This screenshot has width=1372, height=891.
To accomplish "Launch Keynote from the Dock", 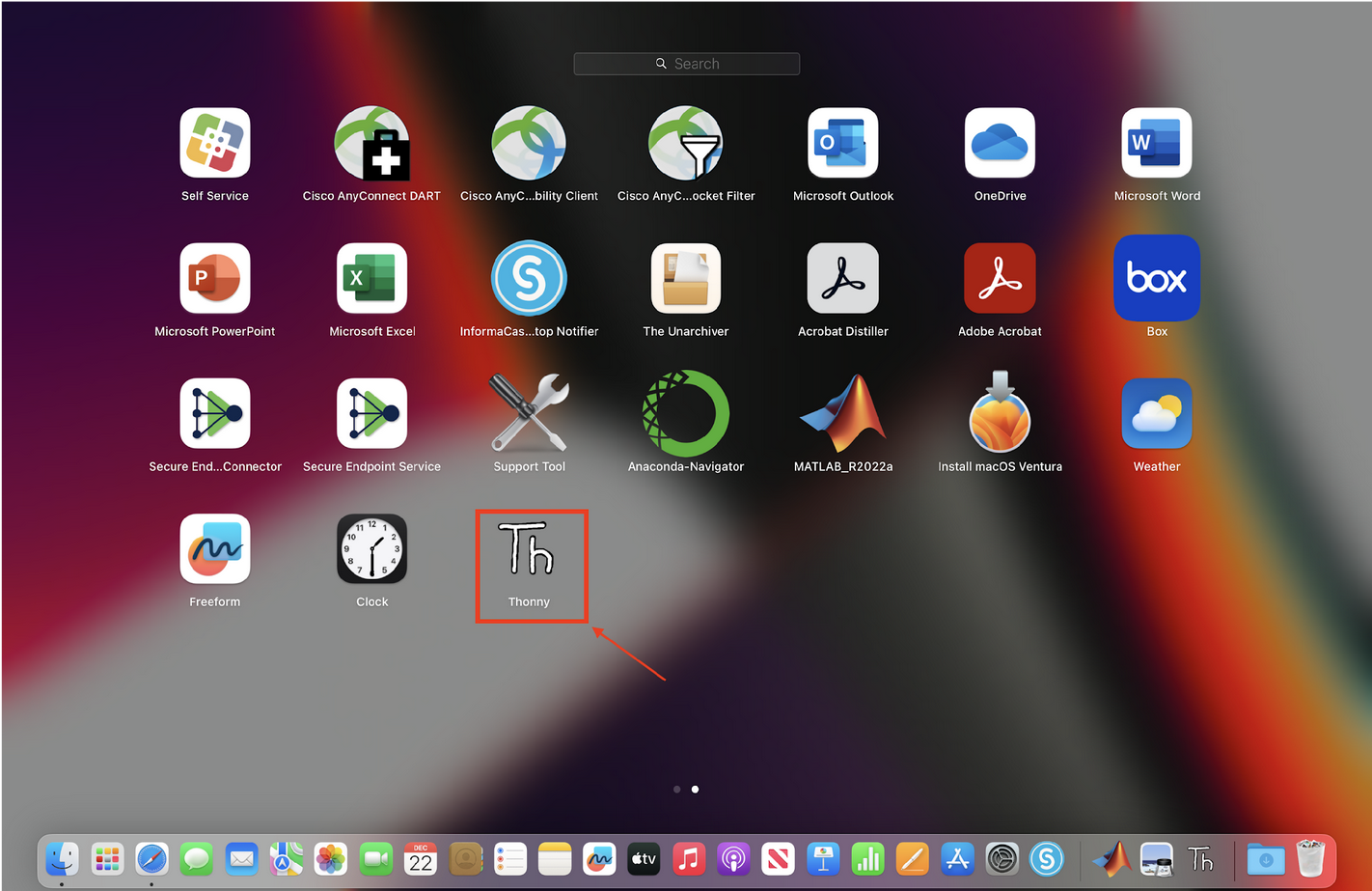I will tap(823, 858).
